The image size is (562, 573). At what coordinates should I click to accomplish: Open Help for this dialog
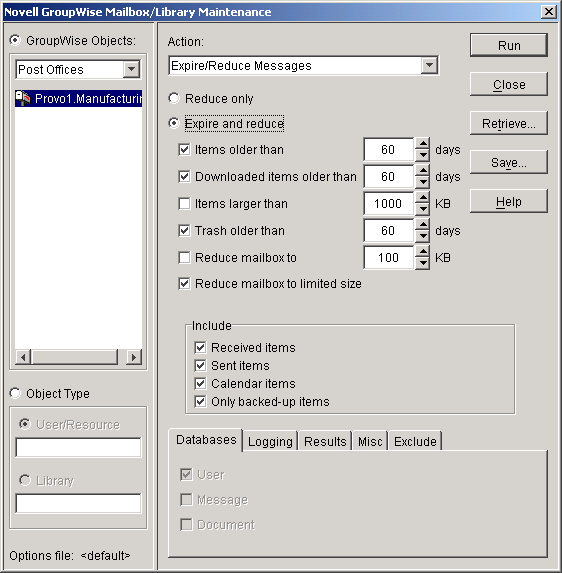[x=509, y=201]
